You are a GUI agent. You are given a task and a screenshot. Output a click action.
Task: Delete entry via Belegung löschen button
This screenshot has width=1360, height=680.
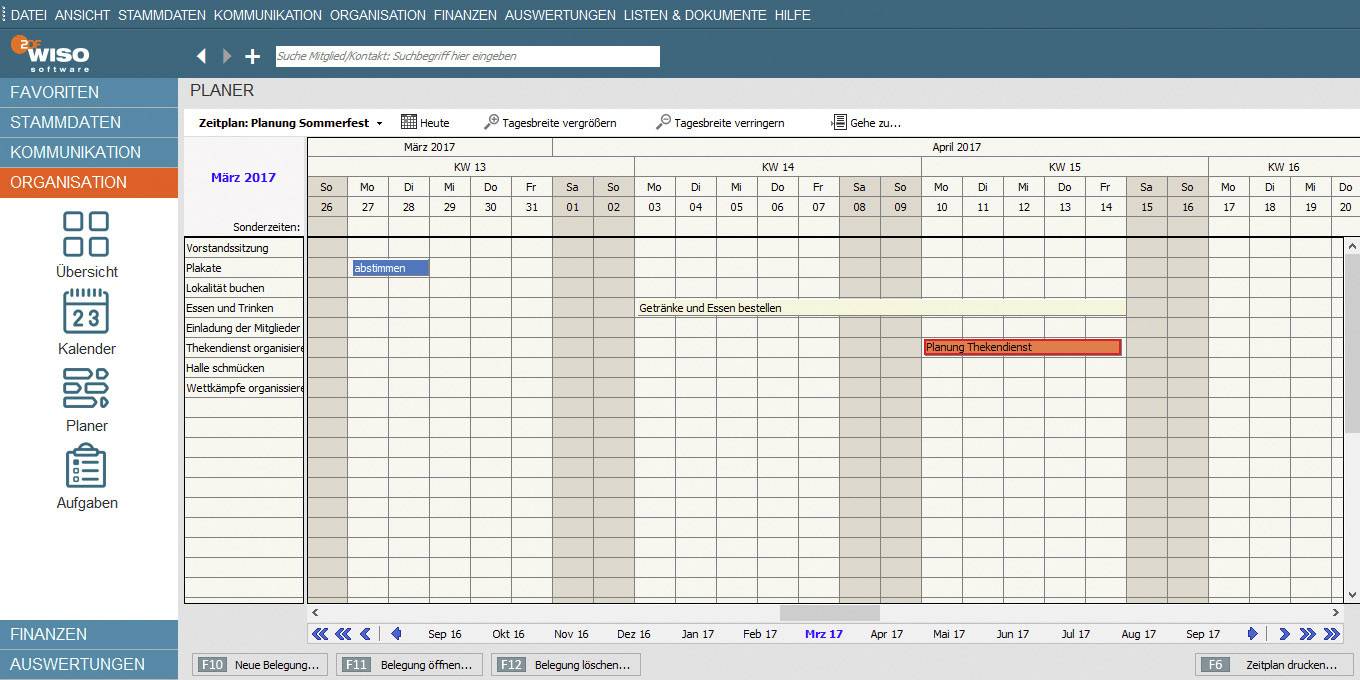[x=566, y=664]
